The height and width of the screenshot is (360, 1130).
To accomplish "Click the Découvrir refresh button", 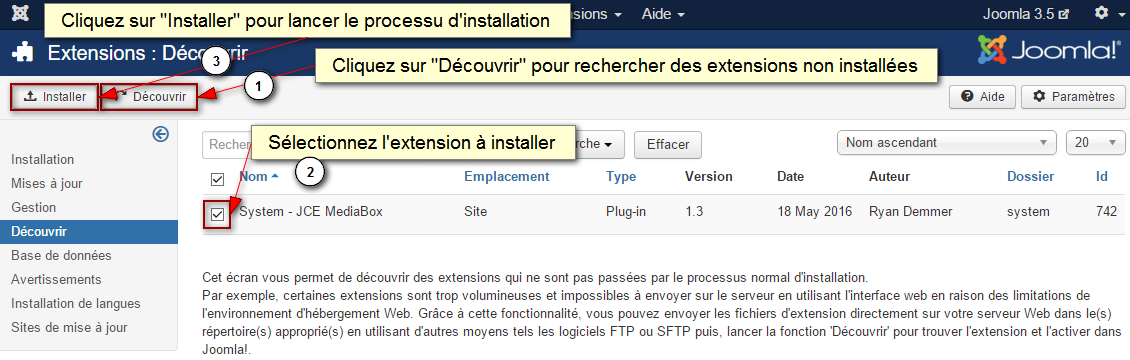I will pos(149,96).
